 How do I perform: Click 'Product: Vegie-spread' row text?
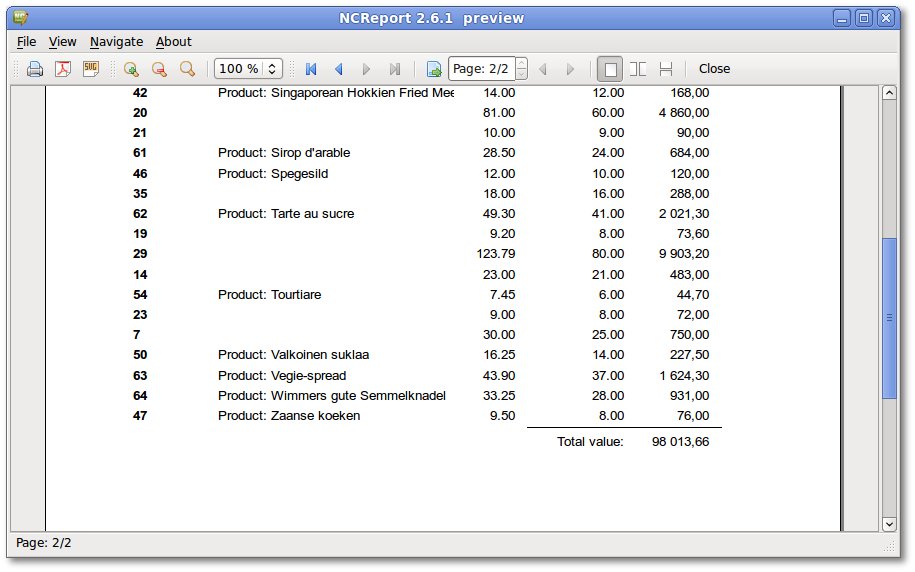tap(282, 376)
